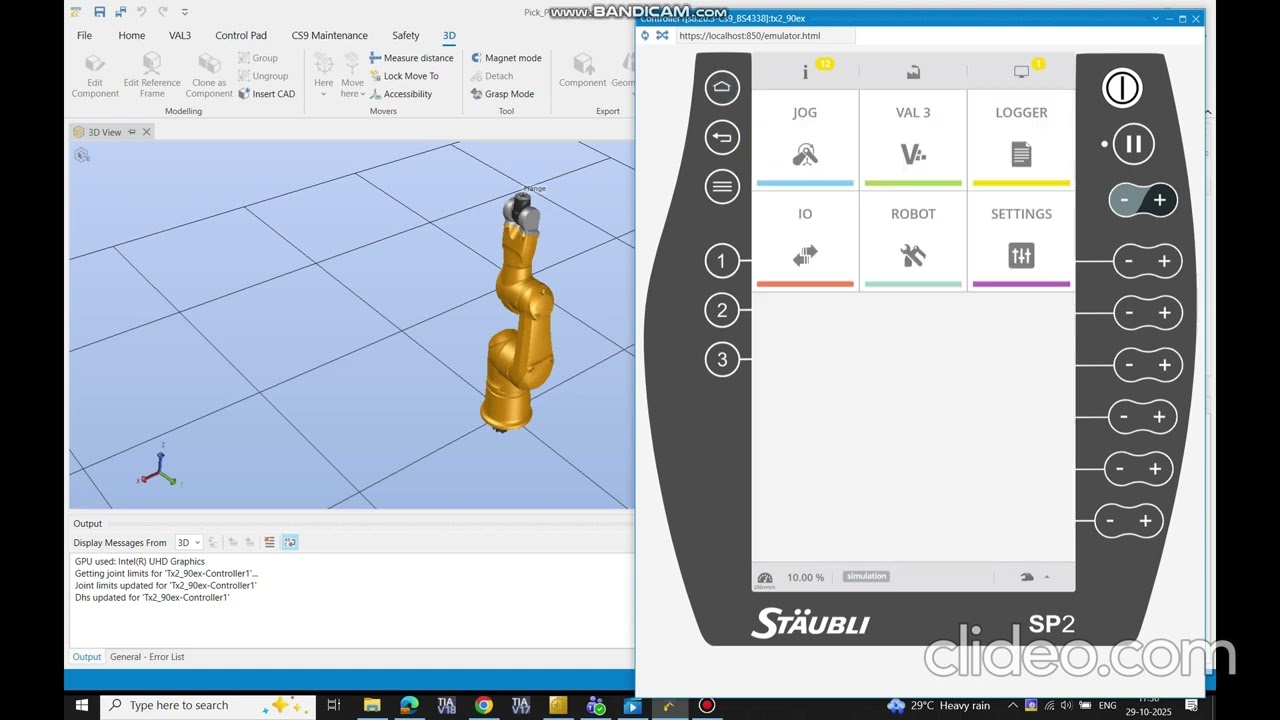Tap the pendant pause button

click(x=1133, y=144)
